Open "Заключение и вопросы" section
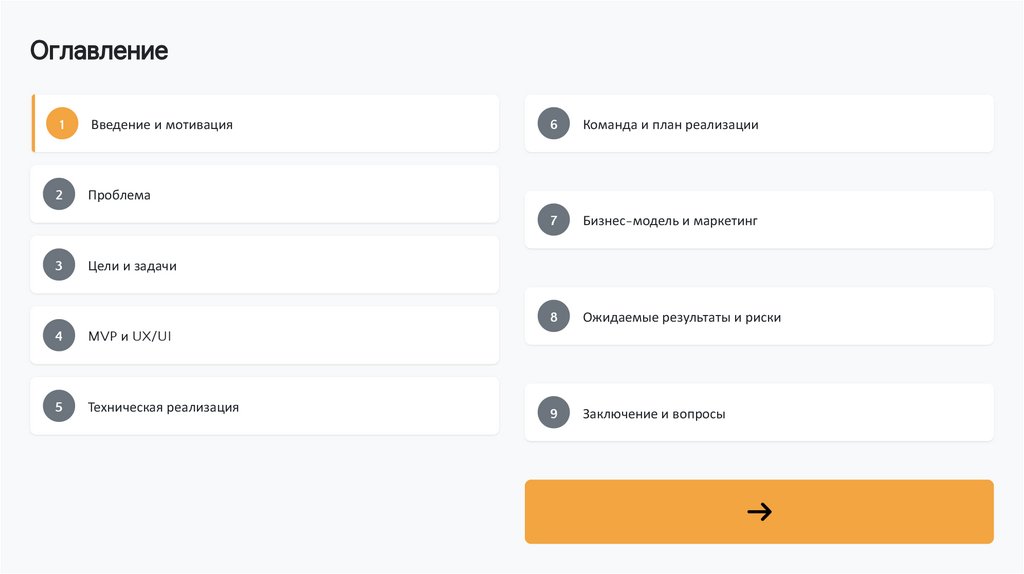 (654, 413)
